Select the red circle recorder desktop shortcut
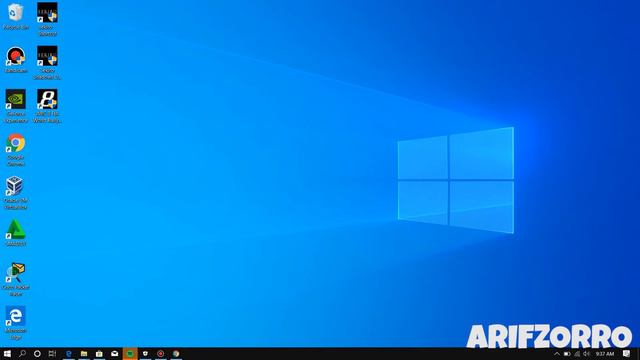Viewport: 640px width, 360px height. click(x=16, y=60)
